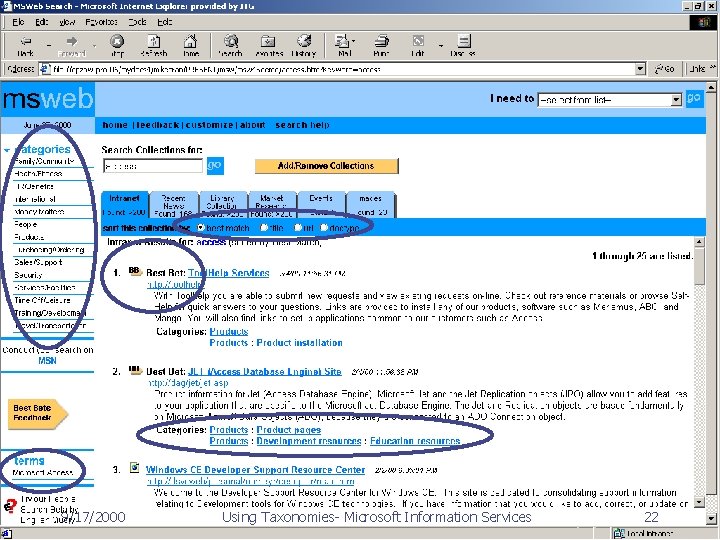Click the Edit toolbar icon
The height and width of the screenshot is (540, 720).
click(418, 41)
